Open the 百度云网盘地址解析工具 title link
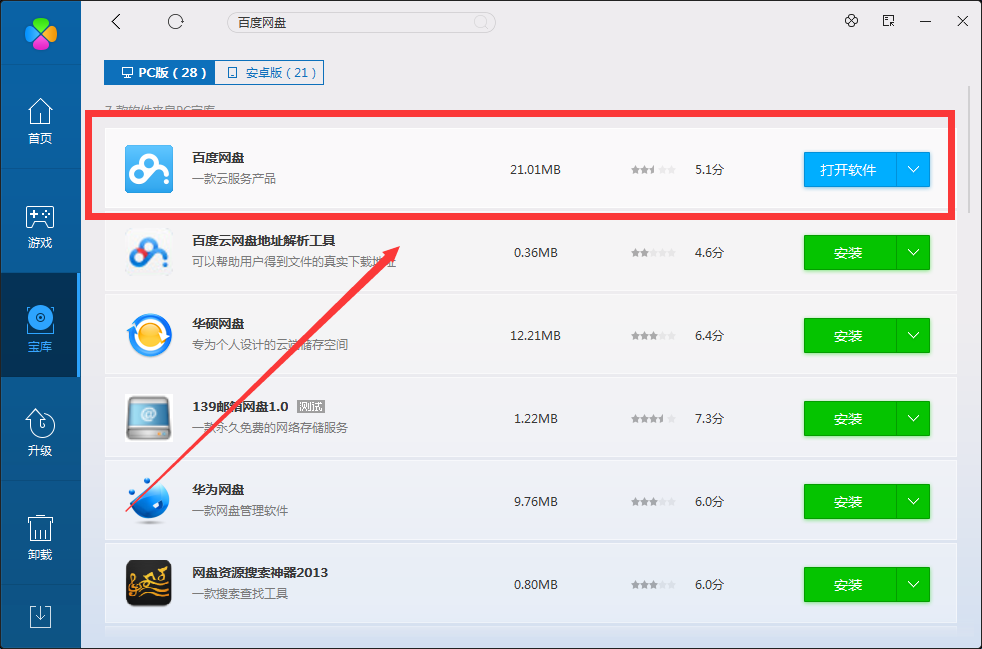Image resolution: width=982 pixels, height=649 pixels. click(x=263, y=241)
